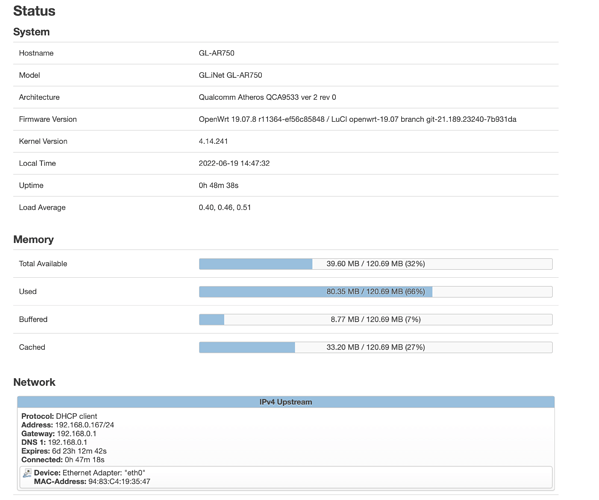
Task: Click the load average value 0.40, 0.46, 0.51
Action: pyautogui.click(x=225, y=207)
